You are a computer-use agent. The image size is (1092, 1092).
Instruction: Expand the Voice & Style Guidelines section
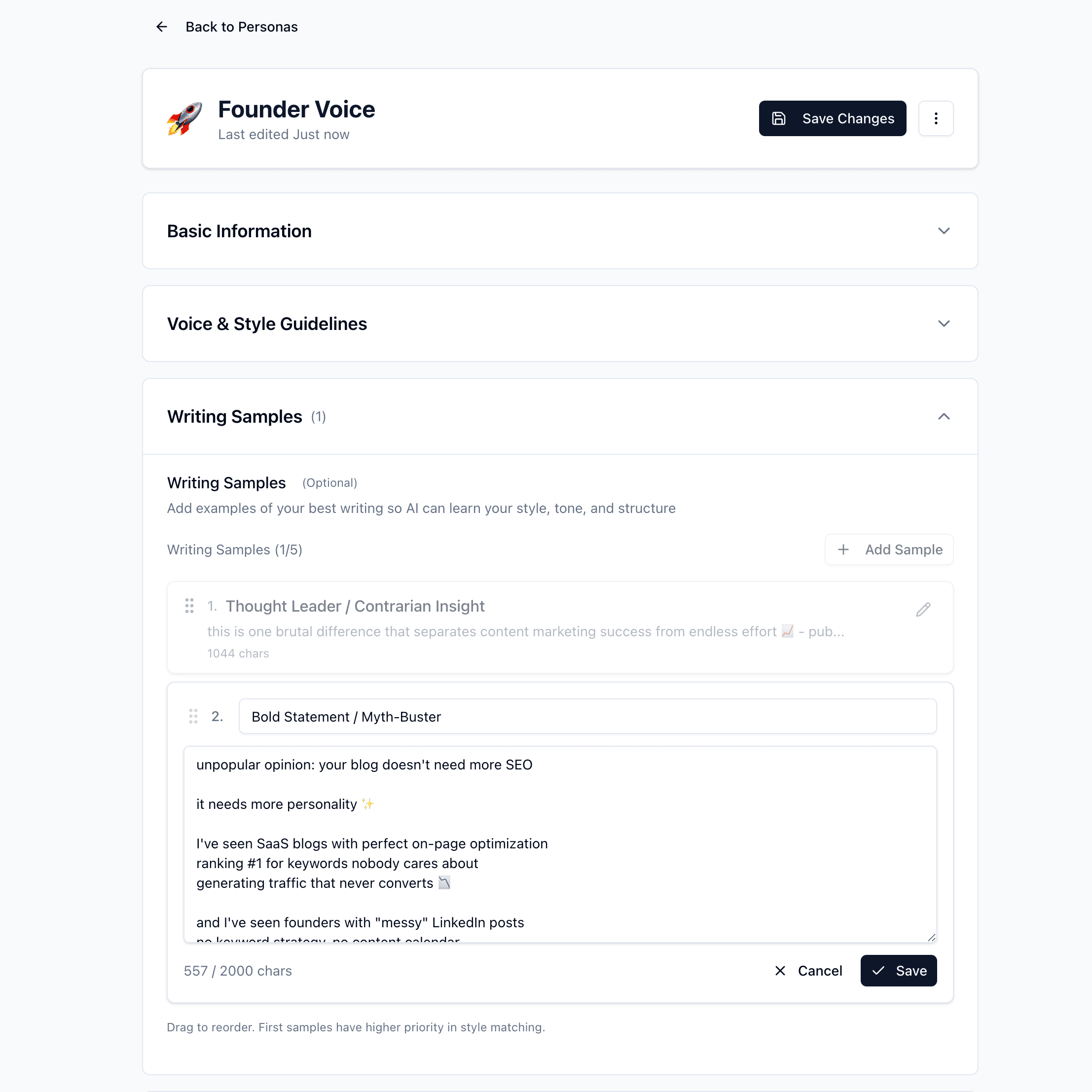[944, 324]
